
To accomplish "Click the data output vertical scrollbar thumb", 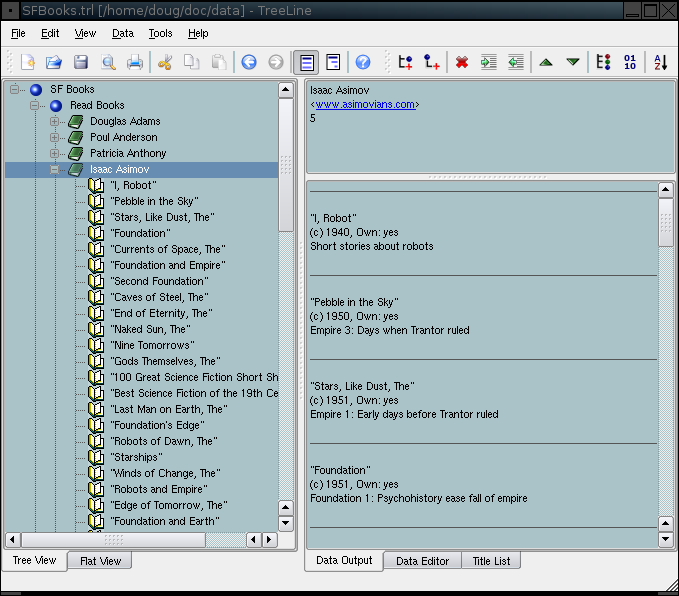I will (x=665, y=222).
